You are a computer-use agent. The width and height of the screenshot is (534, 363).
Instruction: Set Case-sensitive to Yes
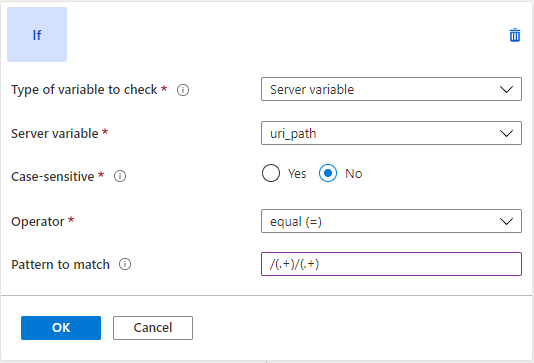(271, 173)
